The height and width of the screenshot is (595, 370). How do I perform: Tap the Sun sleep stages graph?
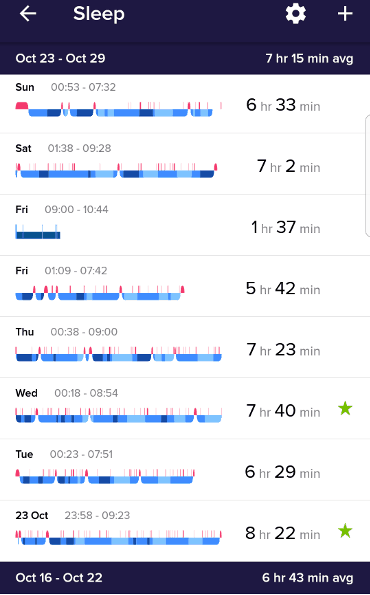point(119,109)
